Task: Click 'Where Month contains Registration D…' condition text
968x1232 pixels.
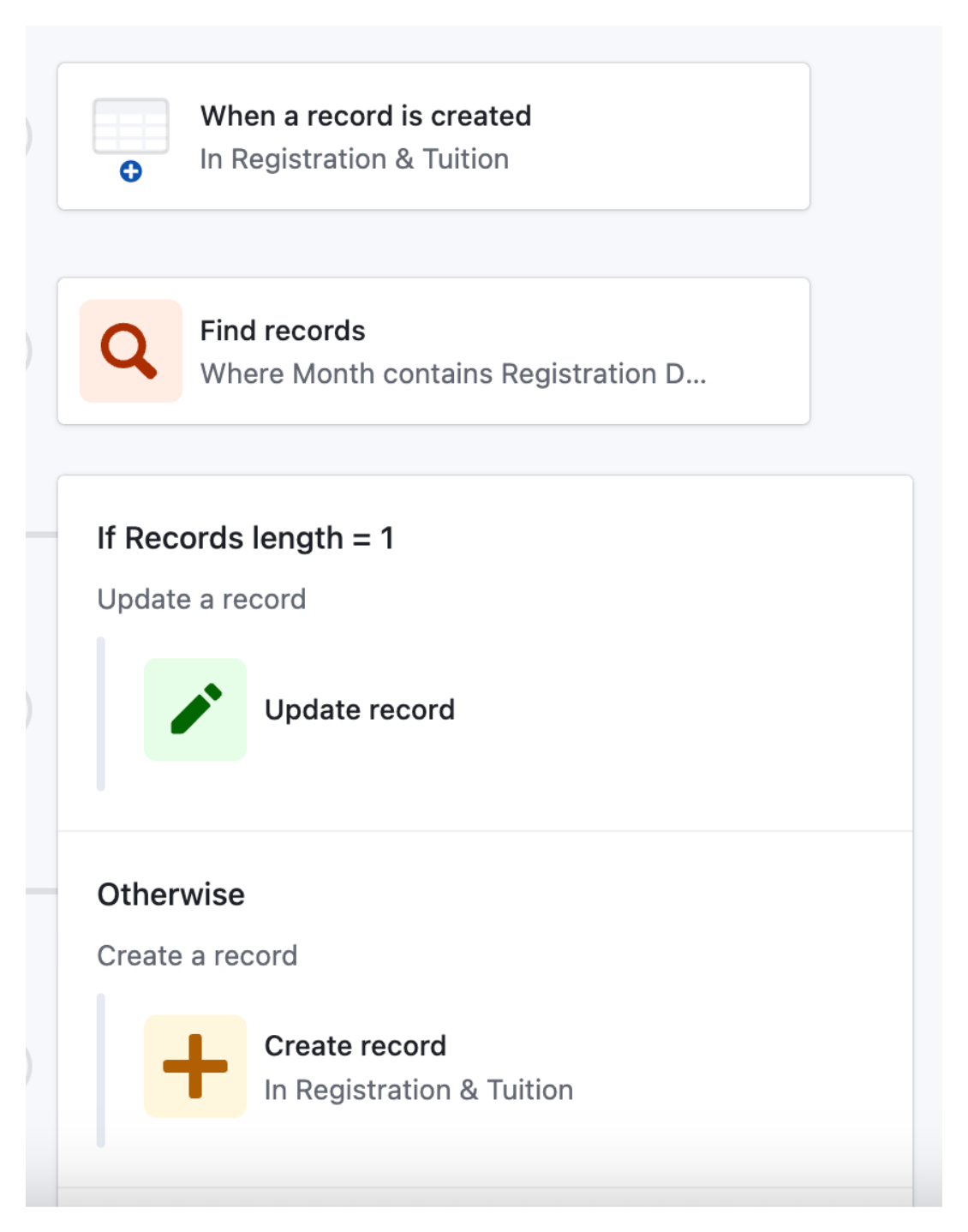Action: pos(454,374)
